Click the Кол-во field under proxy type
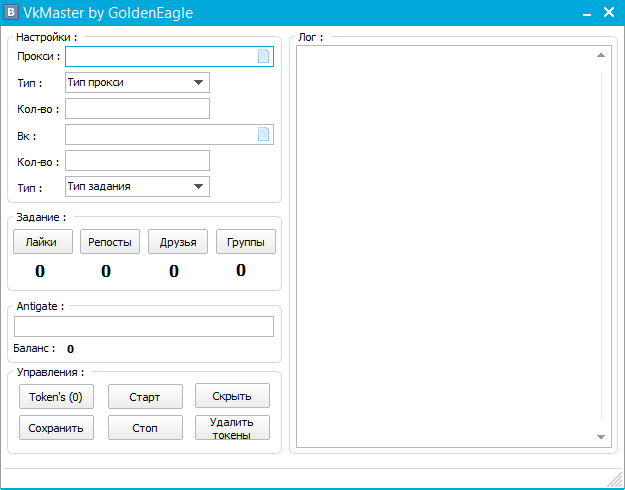Image resolution: width=625 pixels, height=490 pixels. 137,108
